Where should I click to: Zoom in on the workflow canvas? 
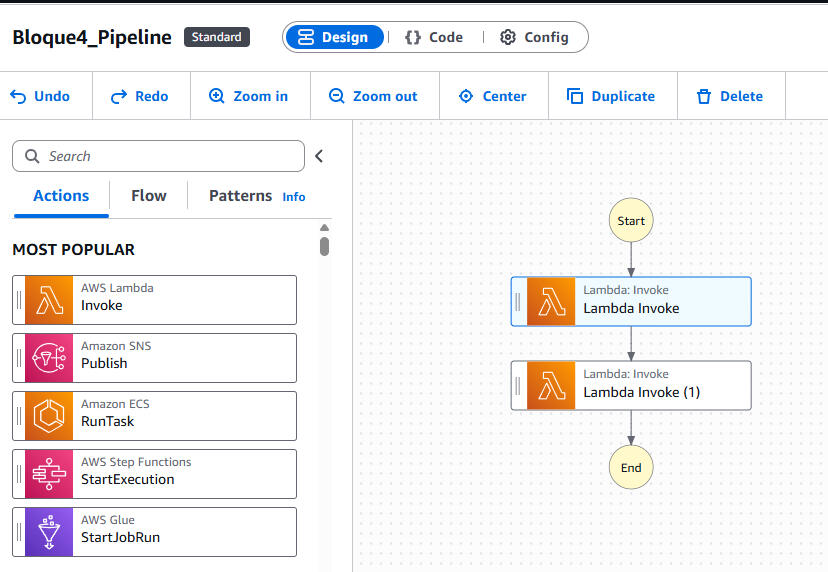coord(248,96)
